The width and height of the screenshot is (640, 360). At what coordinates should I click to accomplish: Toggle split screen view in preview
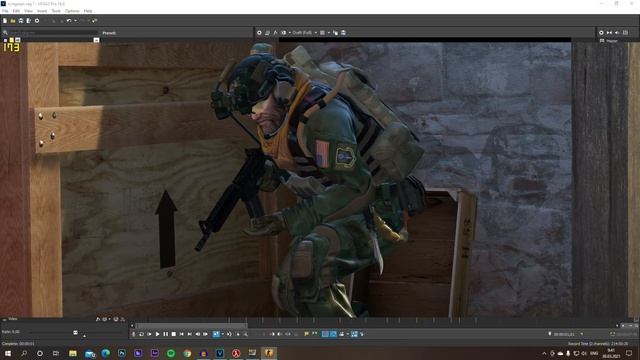click(284, 33)
